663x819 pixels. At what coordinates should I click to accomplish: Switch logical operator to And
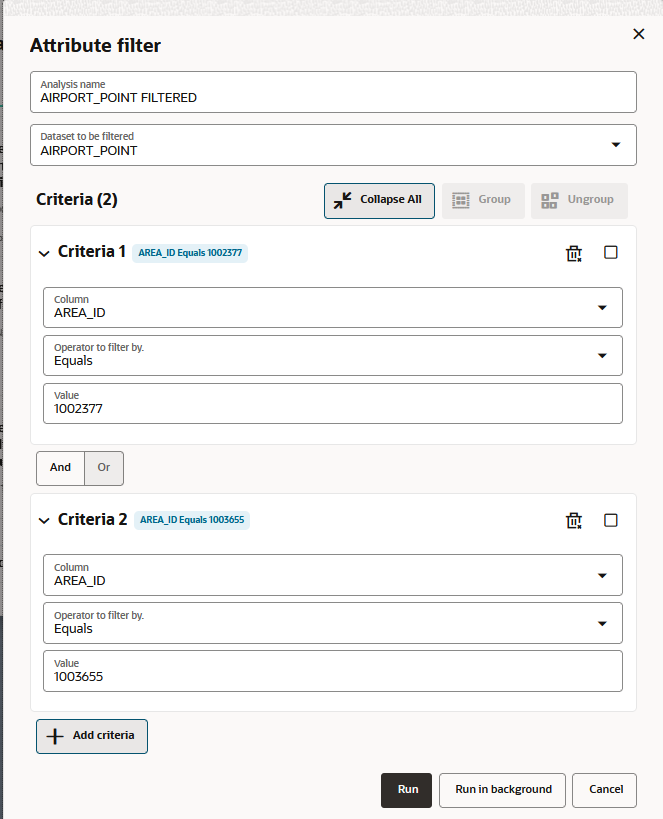click(61, 467)
